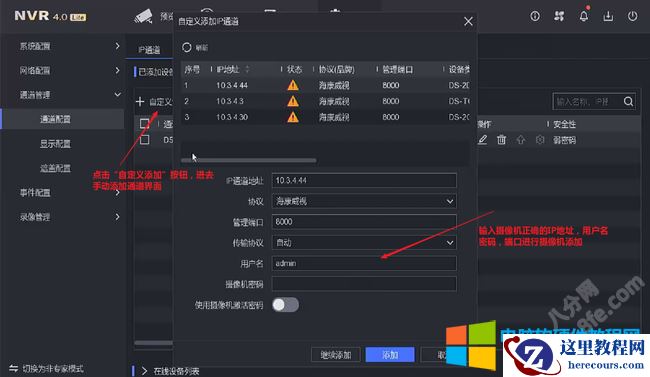Check the select-all checkbox in channel list header
650x377 pixels.
coord(144,124)
